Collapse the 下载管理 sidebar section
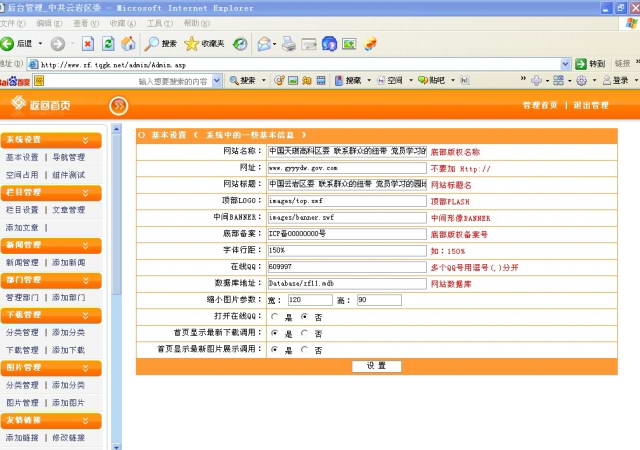Screen dimensions: 640x450 pos(85,315)
